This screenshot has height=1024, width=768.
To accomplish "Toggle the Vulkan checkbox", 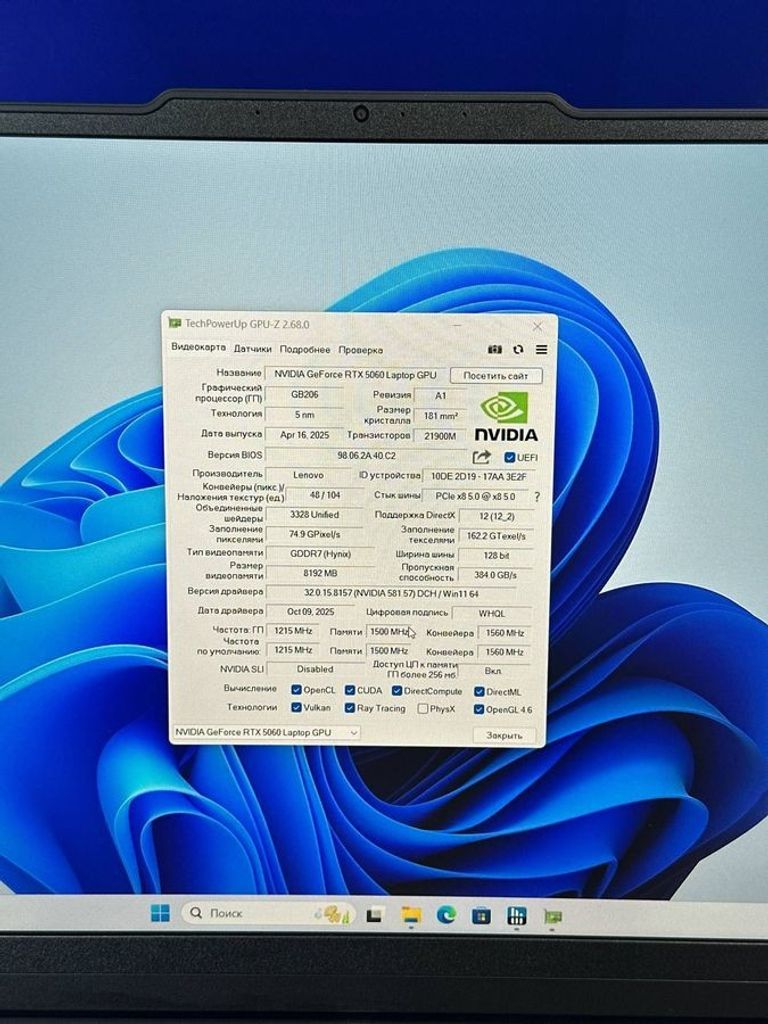I will click(296, 707).
